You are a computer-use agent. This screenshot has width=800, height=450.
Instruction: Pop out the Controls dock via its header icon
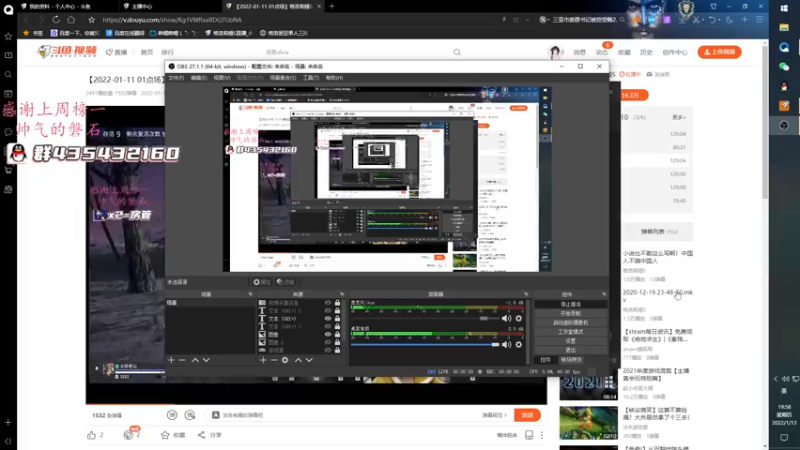tap(604, 294)
